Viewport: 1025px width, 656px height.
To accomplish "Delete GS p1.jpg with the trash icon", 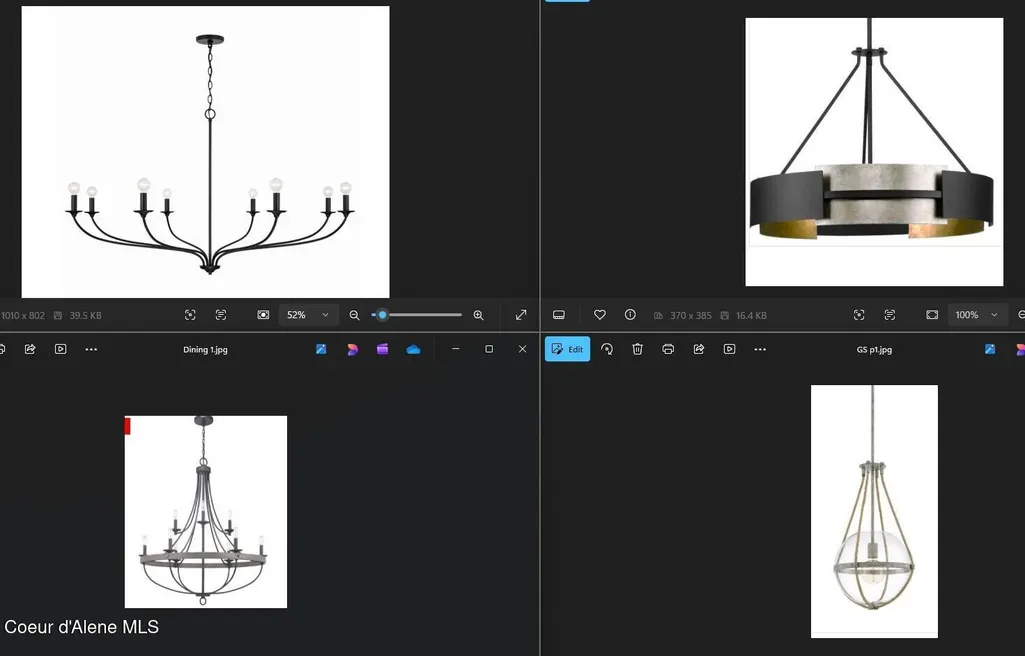I will 637,349.
